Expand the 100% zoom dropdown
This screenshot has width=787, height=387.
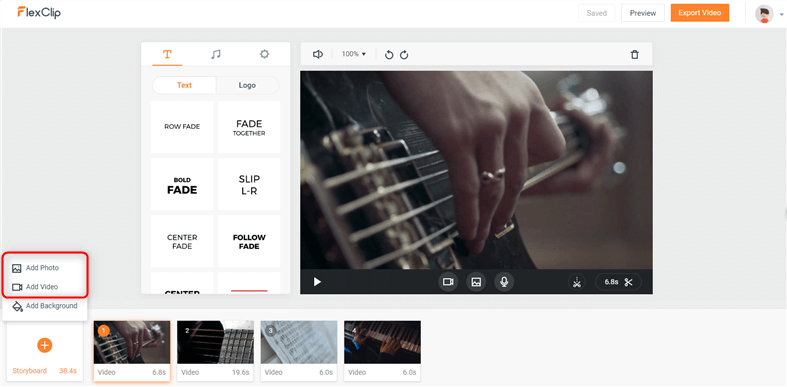tap(354, 54)
